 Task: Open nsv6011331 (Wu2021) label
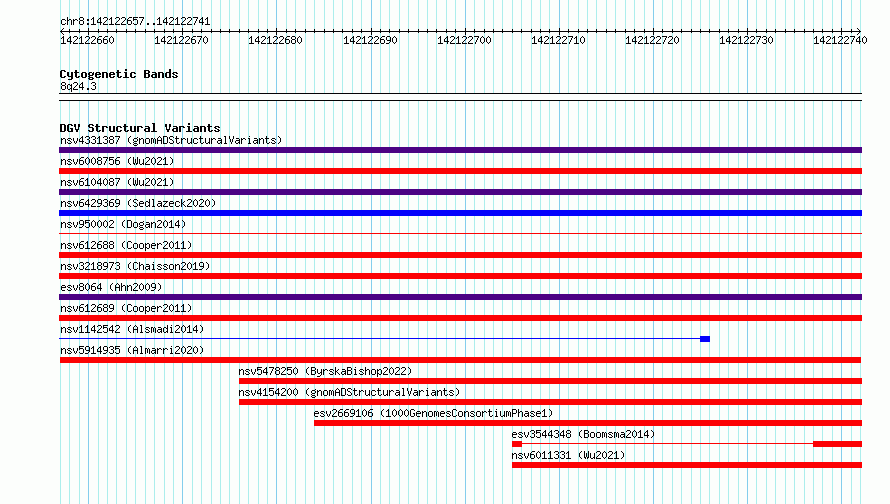(568, 455)
